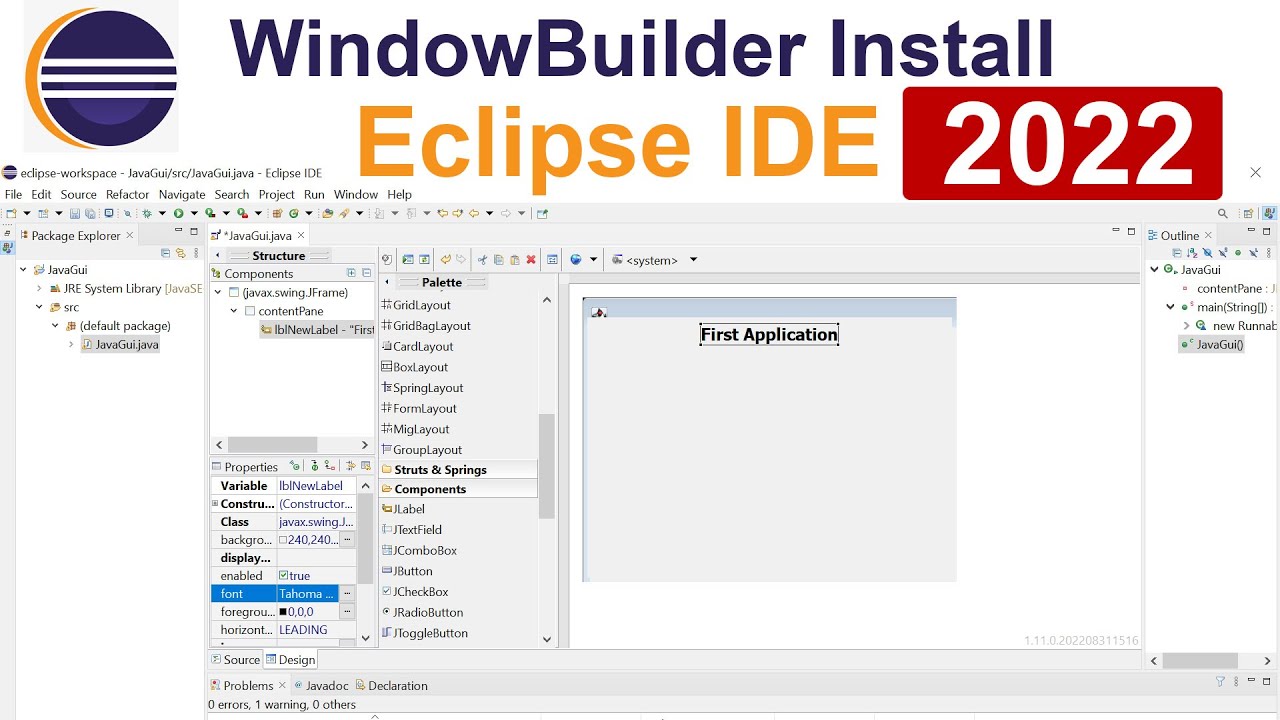1280x720 pixels.
Task: Click the Search magnifier icon at top right
Action: (x=1222, y=213)
